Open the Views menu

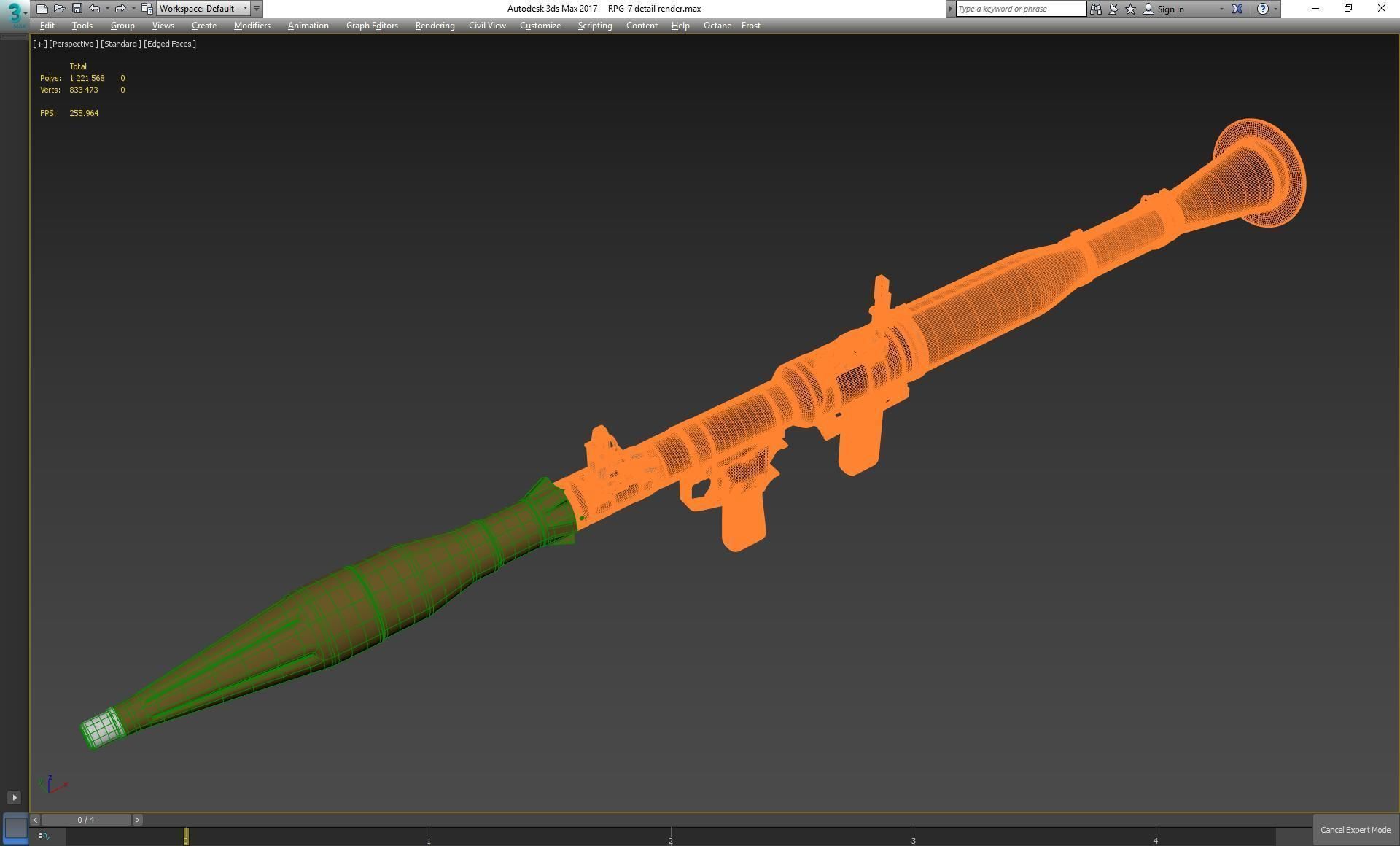coord(163,26)
